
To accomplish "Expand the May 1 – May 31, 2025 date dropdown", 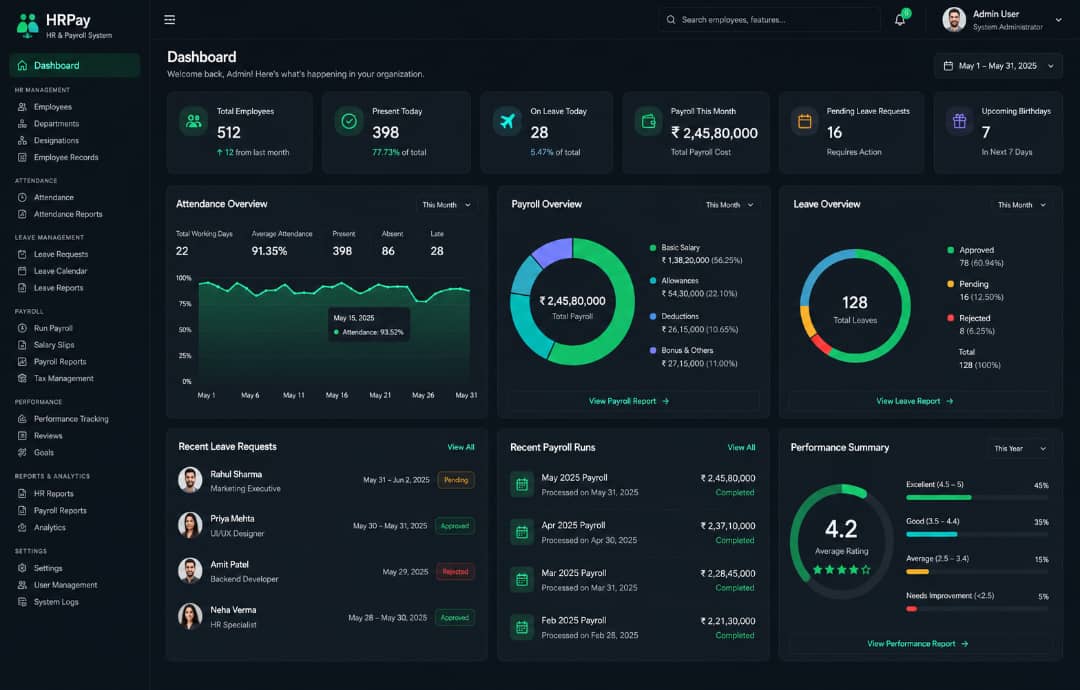I will coord(998,66).
